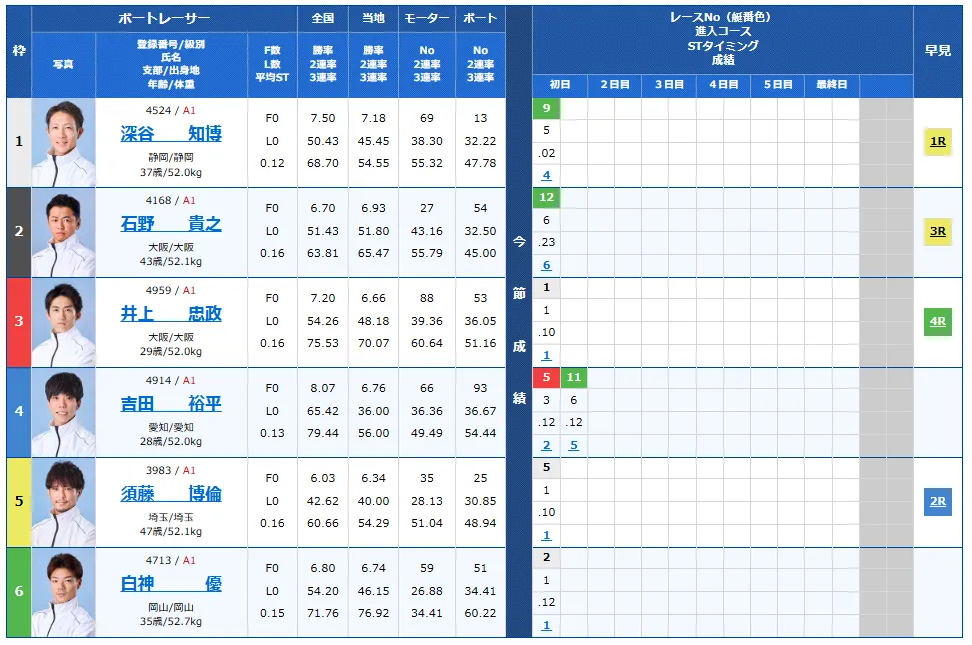
Task: Open the 4R early-view link for lane 3
Action: coord(936,323)
